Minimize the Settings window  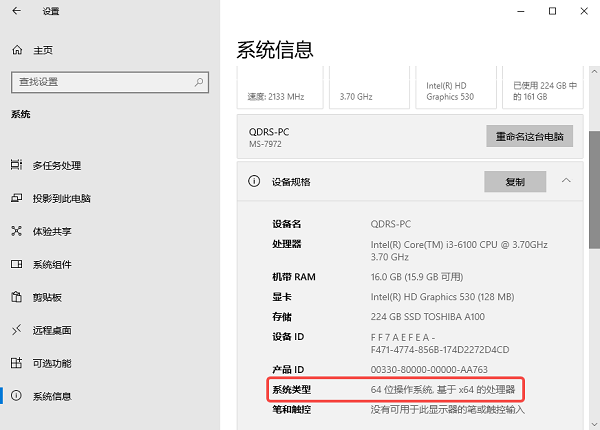pos(521,11)
